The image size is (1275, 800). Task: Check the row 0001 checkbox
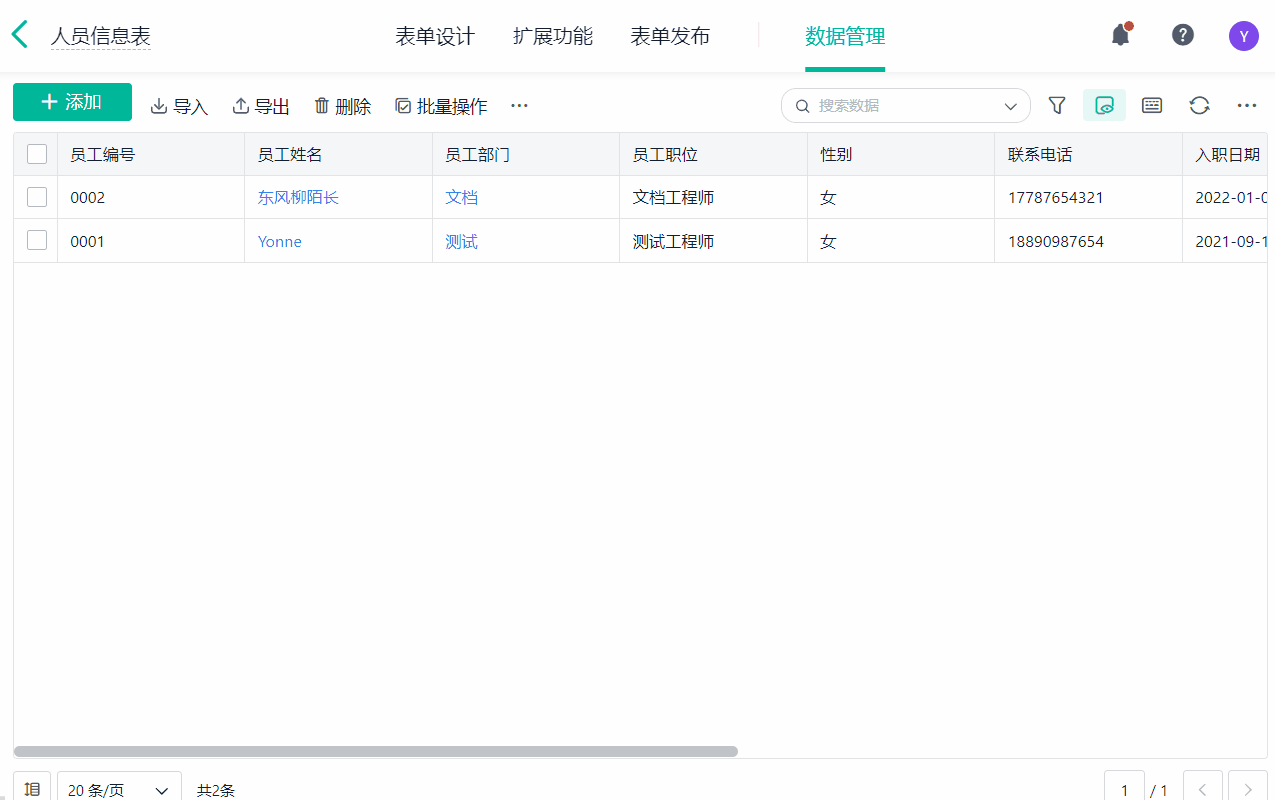[x=37, y=240]
